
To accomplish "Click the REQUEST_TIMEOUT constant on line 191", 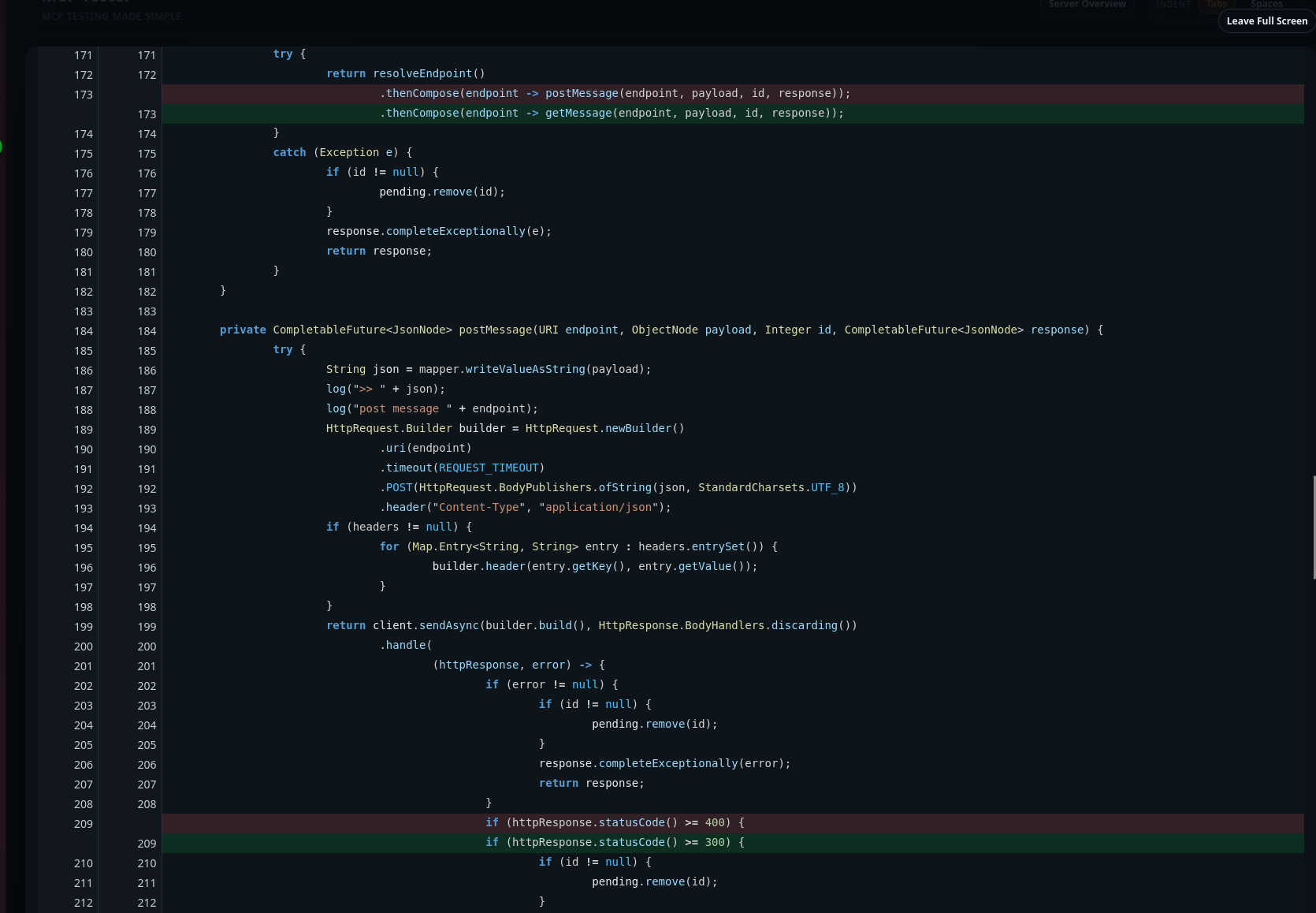I will tap(488, 468).
